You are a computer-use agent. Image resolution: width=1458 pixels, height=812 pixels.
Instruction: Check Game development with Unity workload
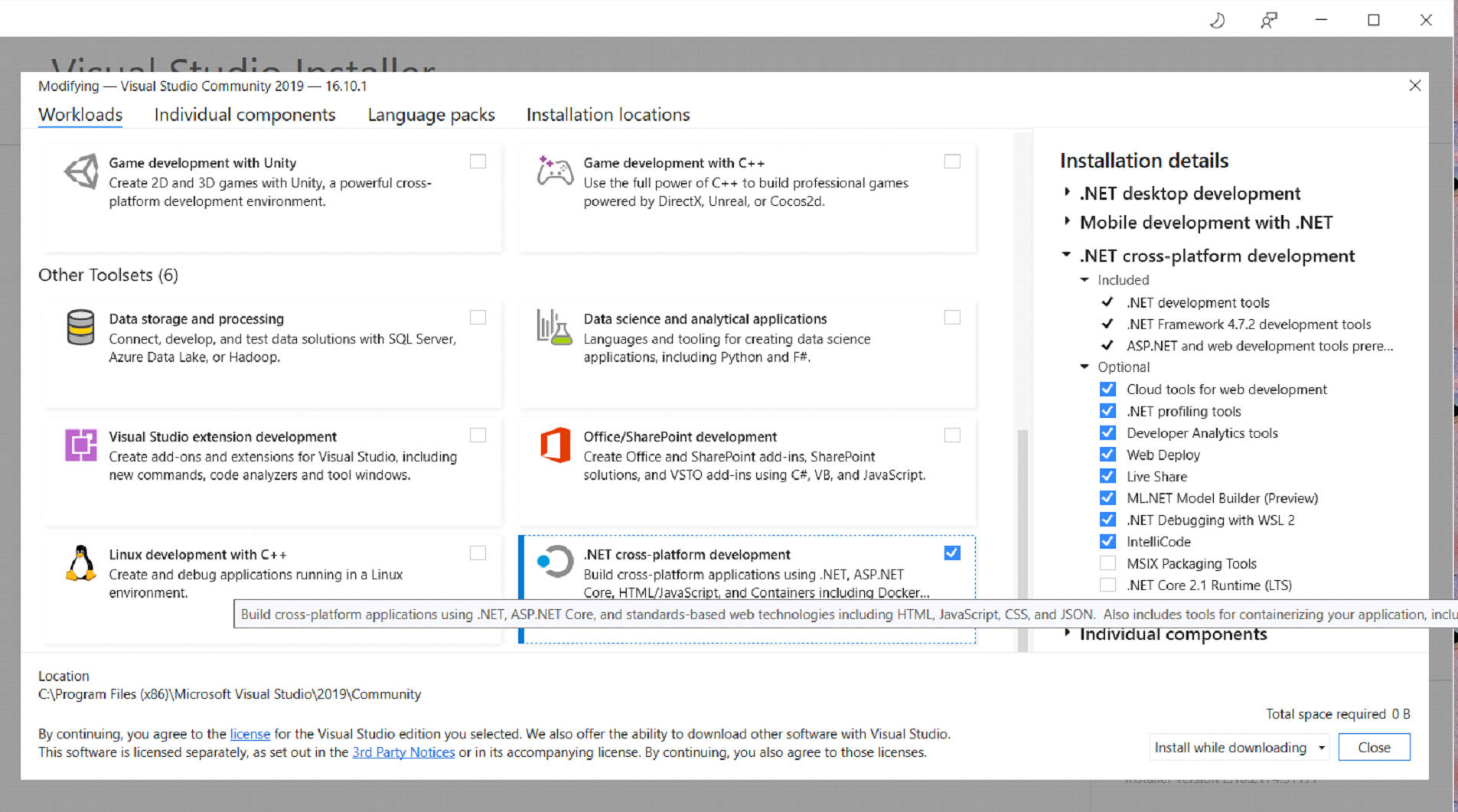(x=478, y=161)
